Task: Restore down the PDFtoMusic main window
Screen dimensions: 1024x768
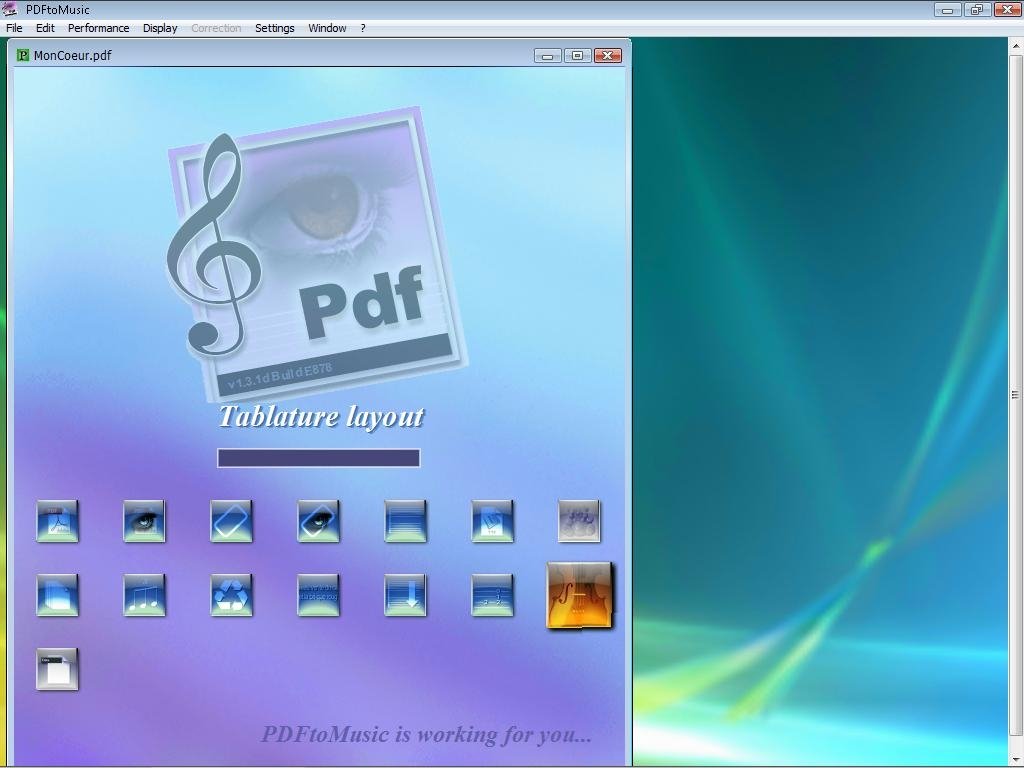Action: 977,9
